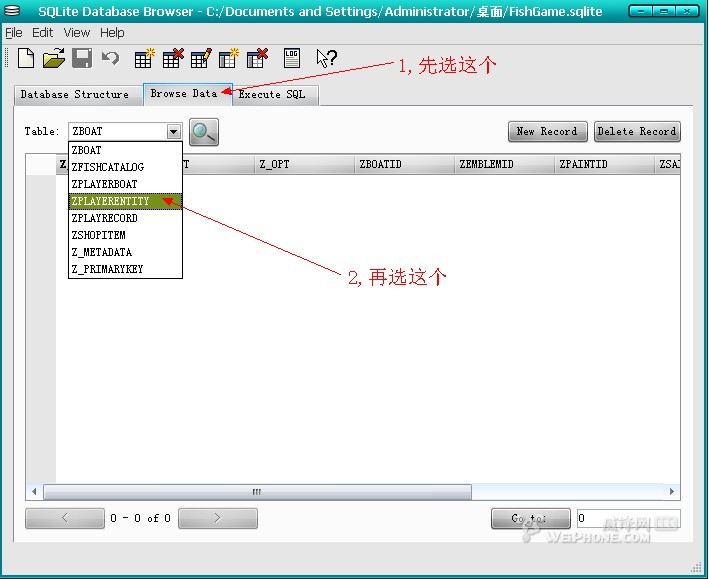Click the Delete Record button
The width and height of the screenshot is (709, 579).
pos(637,132)
